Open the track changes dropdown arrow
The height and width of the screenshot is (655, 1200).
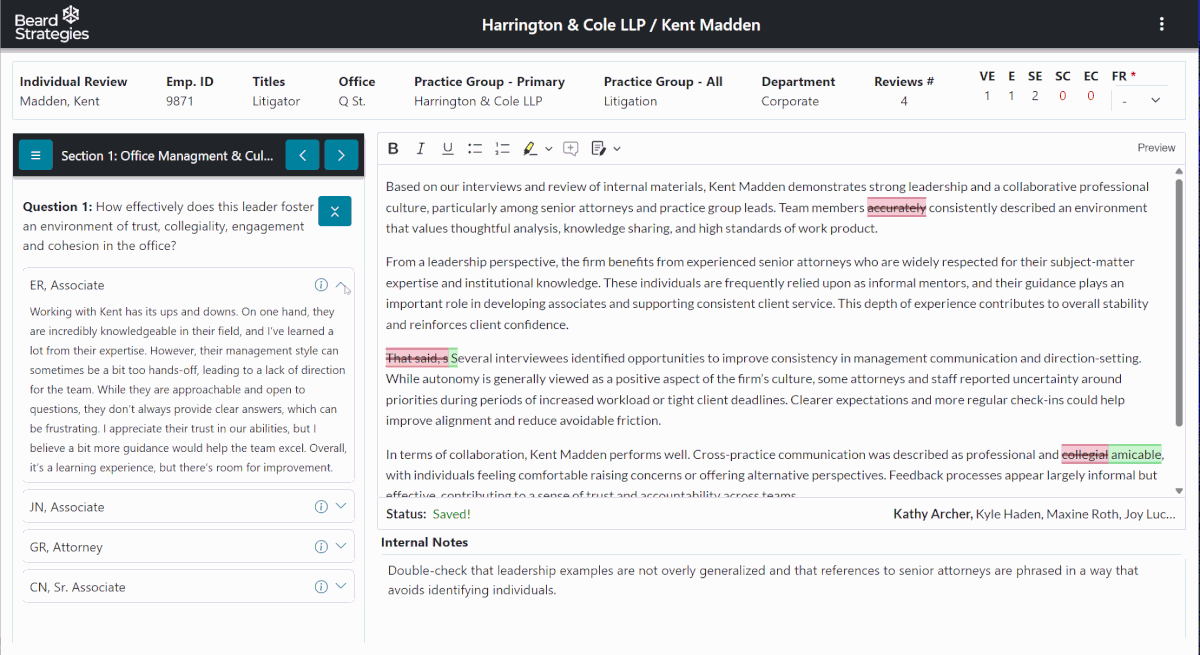pyautogui.click(x=617, y=149)
